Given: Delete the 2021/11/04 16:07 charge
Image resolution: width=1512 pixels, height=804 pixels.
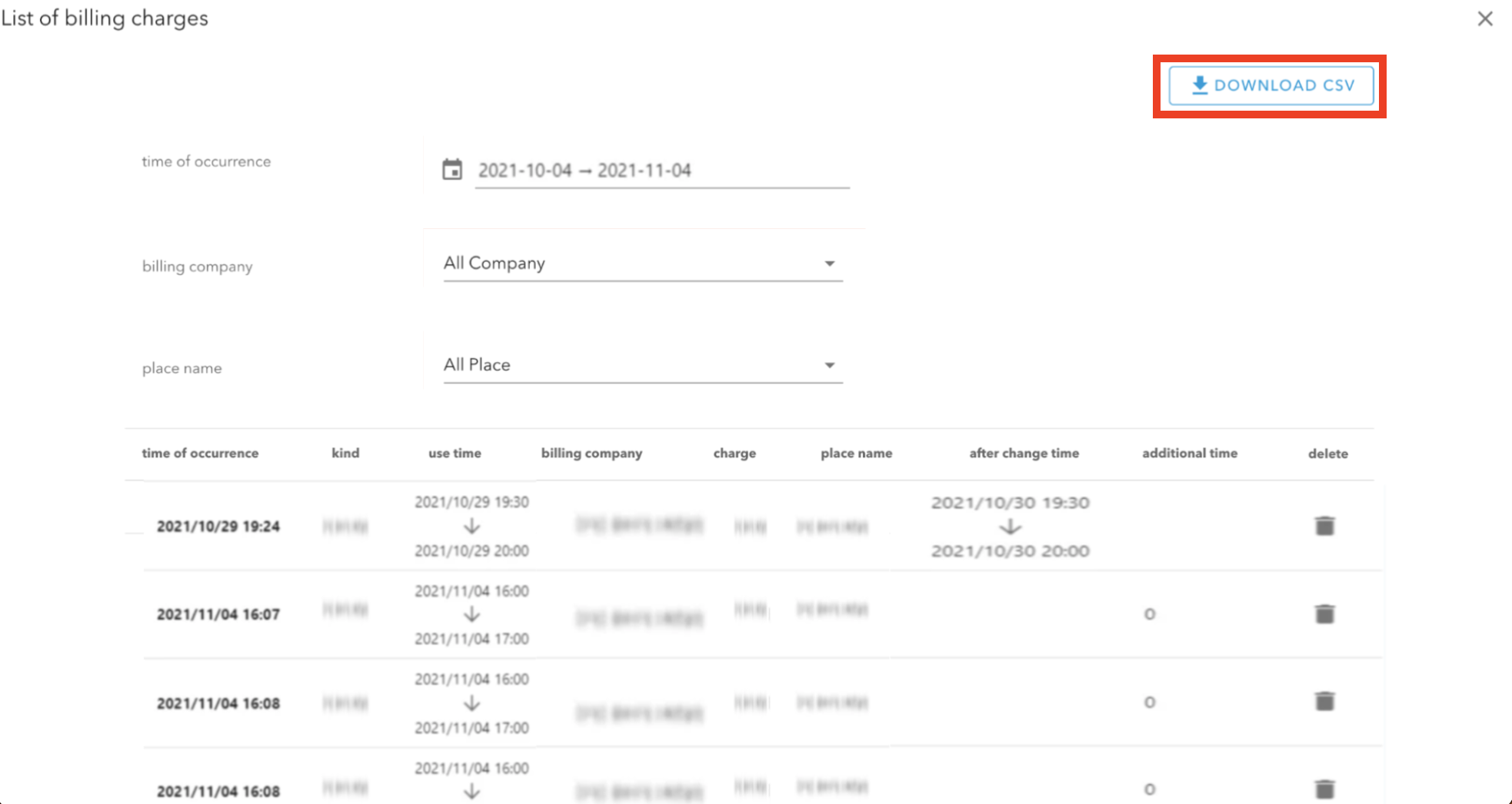Looking at the screenshot, I should tap(1324, 613).
